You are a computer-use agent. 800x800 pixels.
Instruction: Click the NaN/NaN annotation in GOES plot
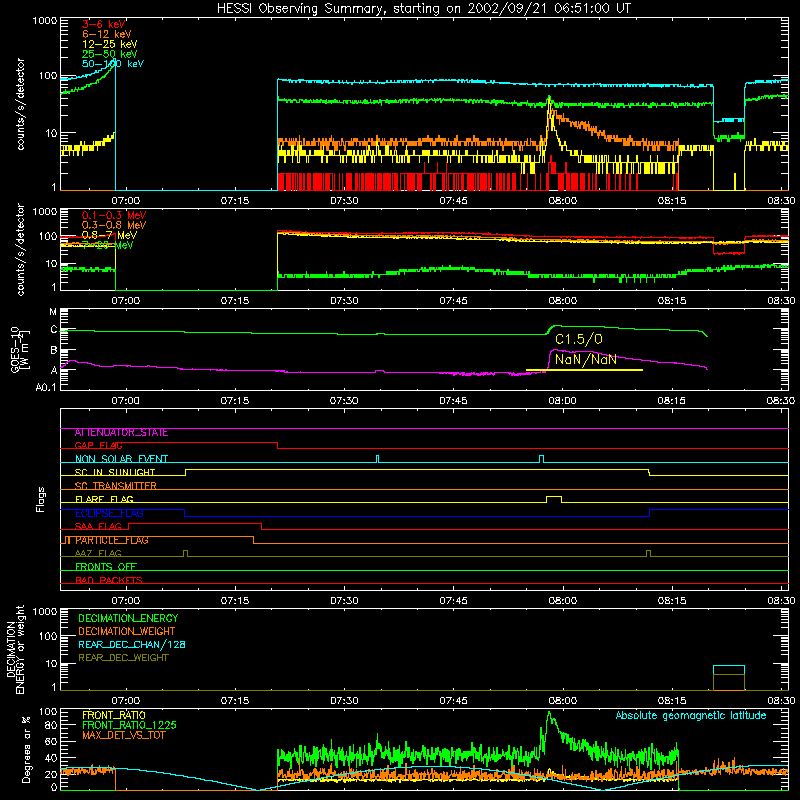click(586, 359)
